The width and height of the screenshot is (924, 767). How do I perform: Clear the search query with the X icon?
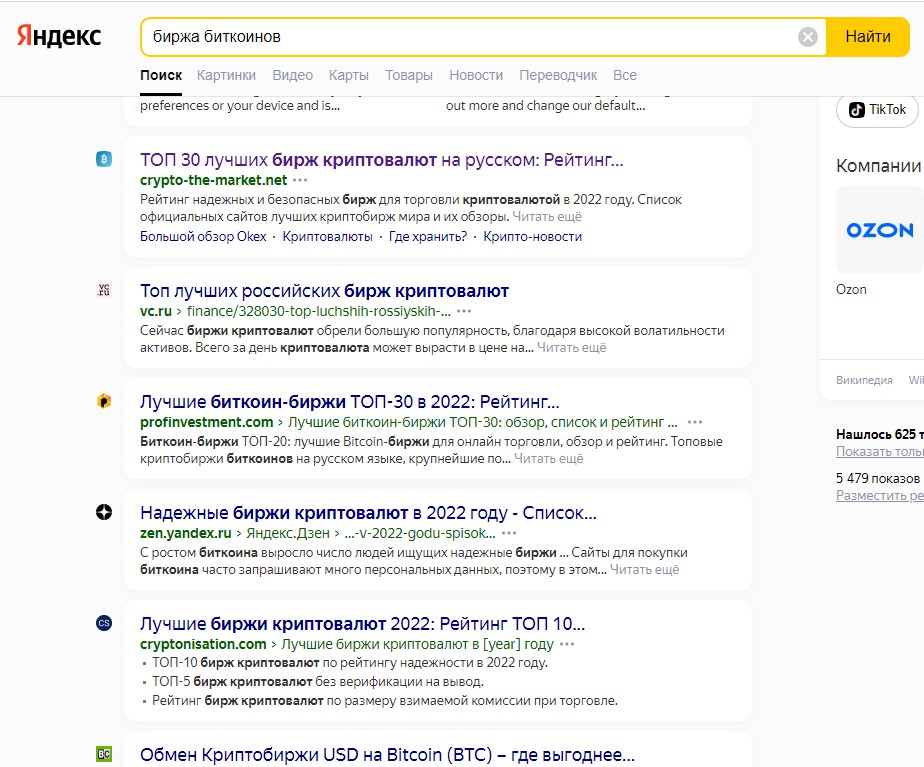pos(808,37)
